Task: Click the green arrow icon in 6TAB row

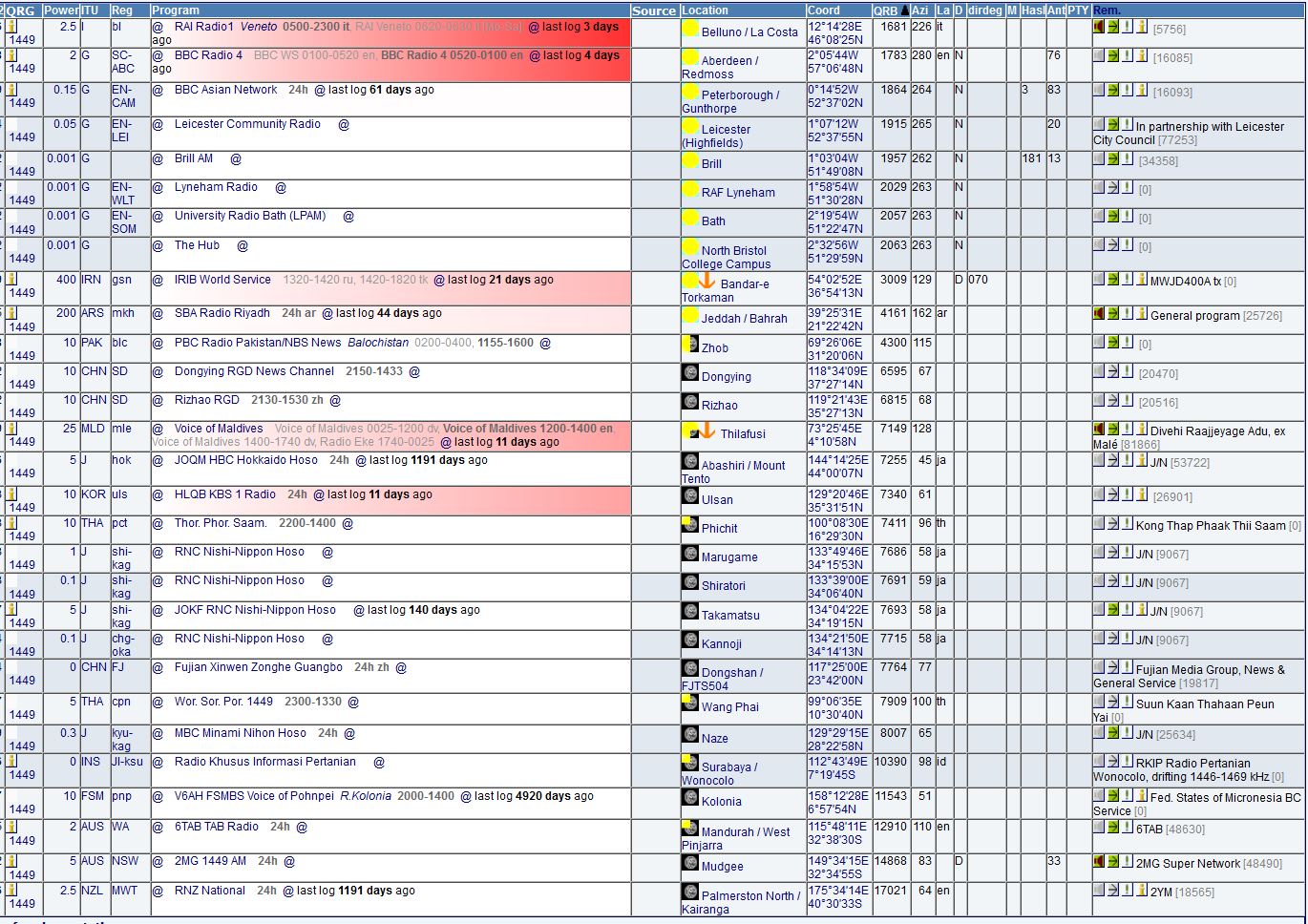Action: pos(1113,827)
